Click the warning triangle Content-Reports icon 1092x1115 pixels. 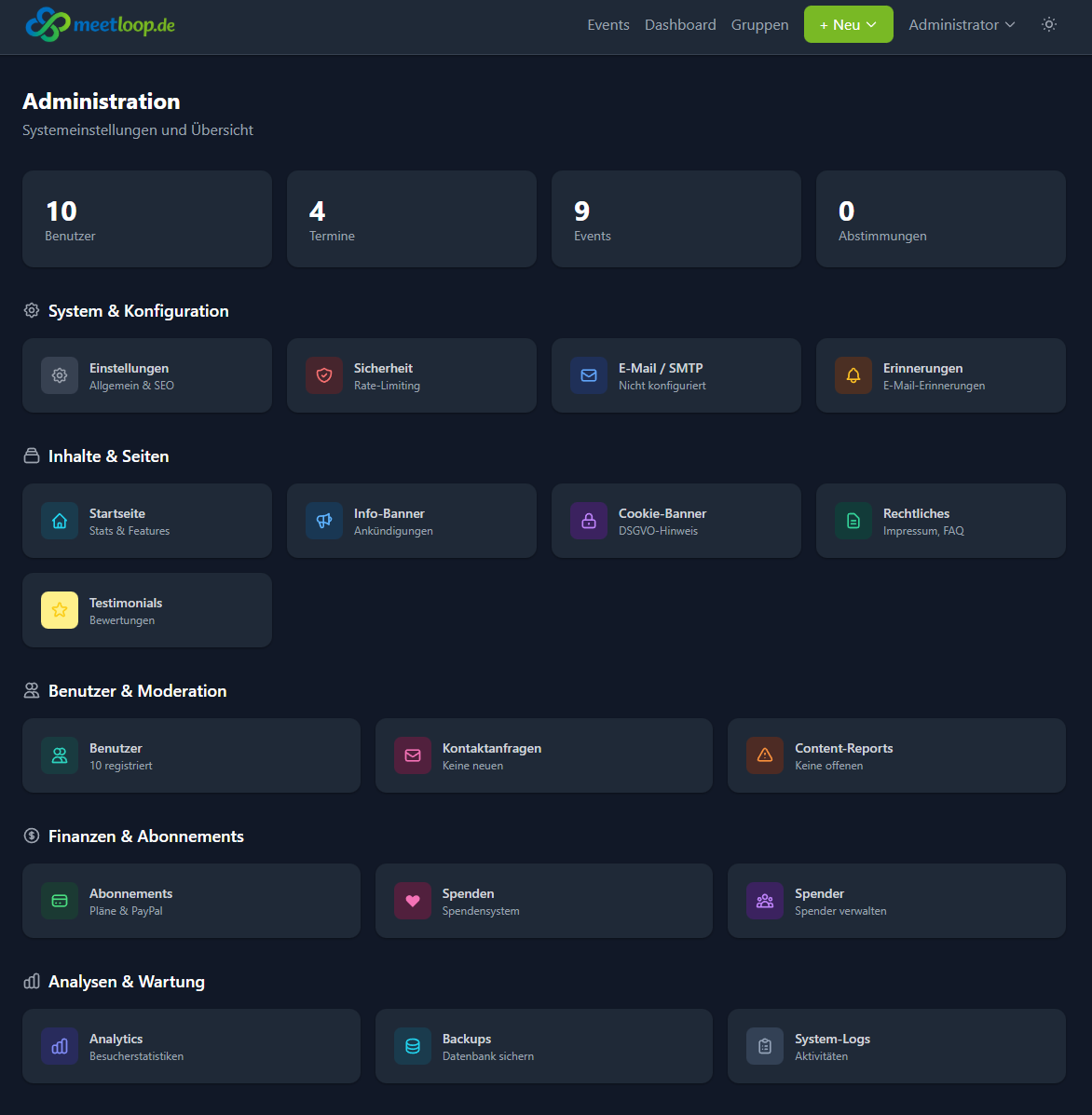click(x=765, y=755)
